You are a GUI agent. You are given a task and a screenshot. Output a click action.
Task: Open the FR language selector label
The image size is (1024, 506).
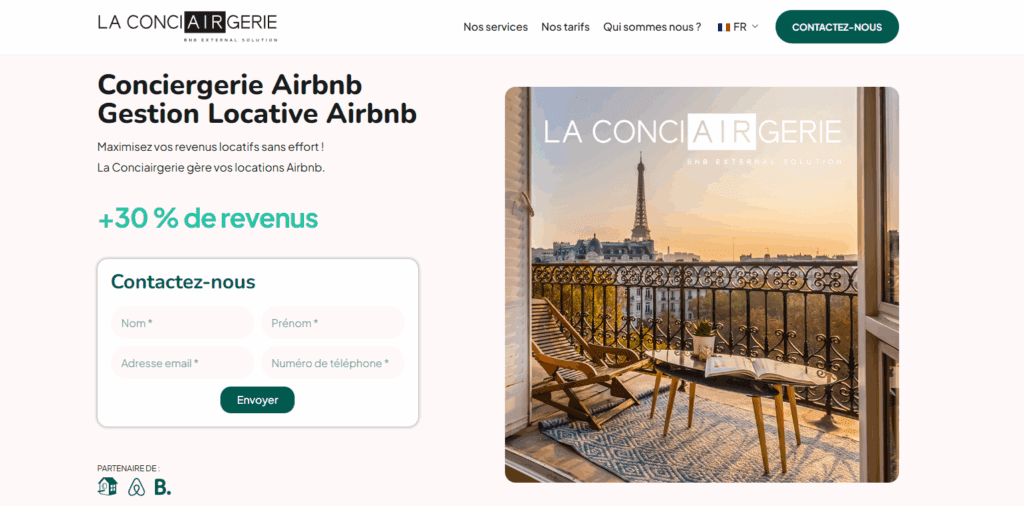click(740, 27)
